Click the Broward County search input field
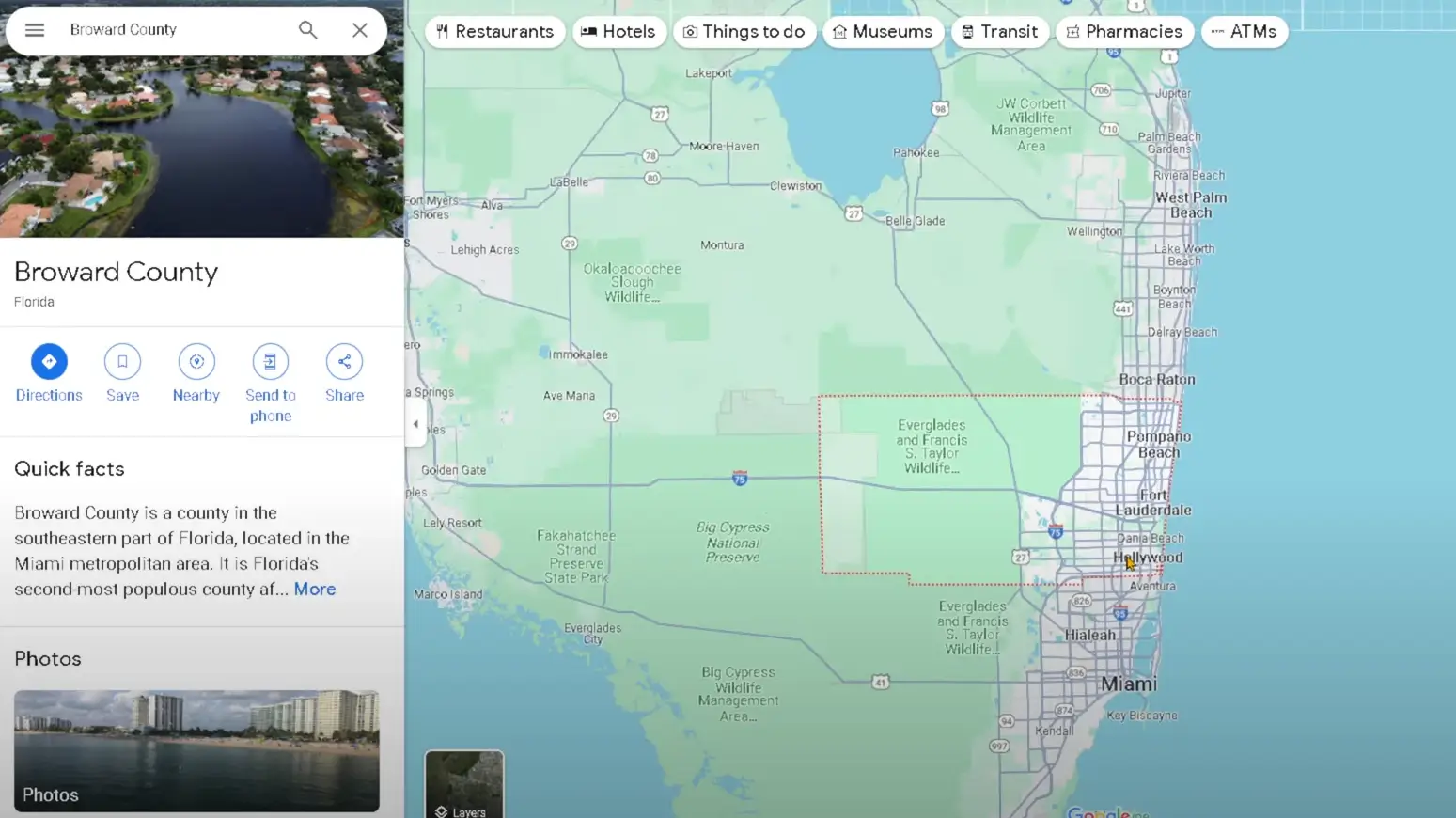The image size is (1456, 818). [x=169, y=29]
